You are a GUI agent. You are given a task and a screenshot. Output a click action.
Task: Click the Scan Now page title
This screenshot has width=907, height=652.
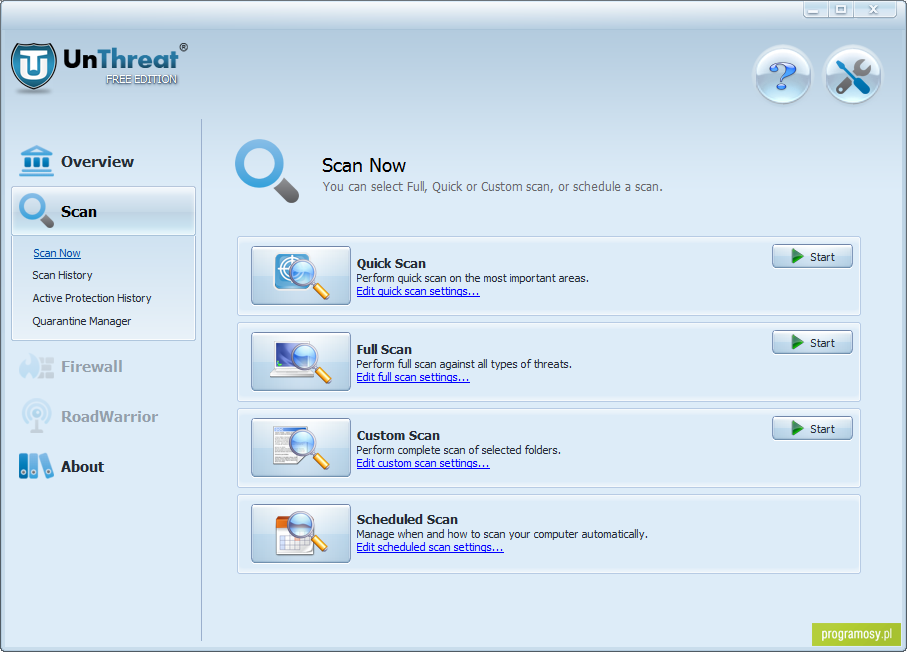364,165
